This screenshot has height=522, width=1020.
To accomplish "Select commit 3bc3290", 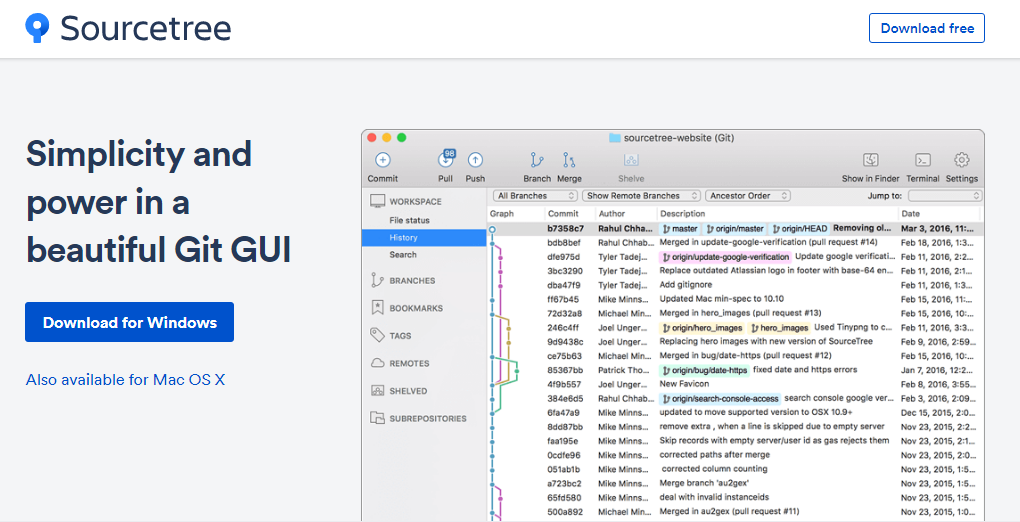I will click(x=735, y=271).
